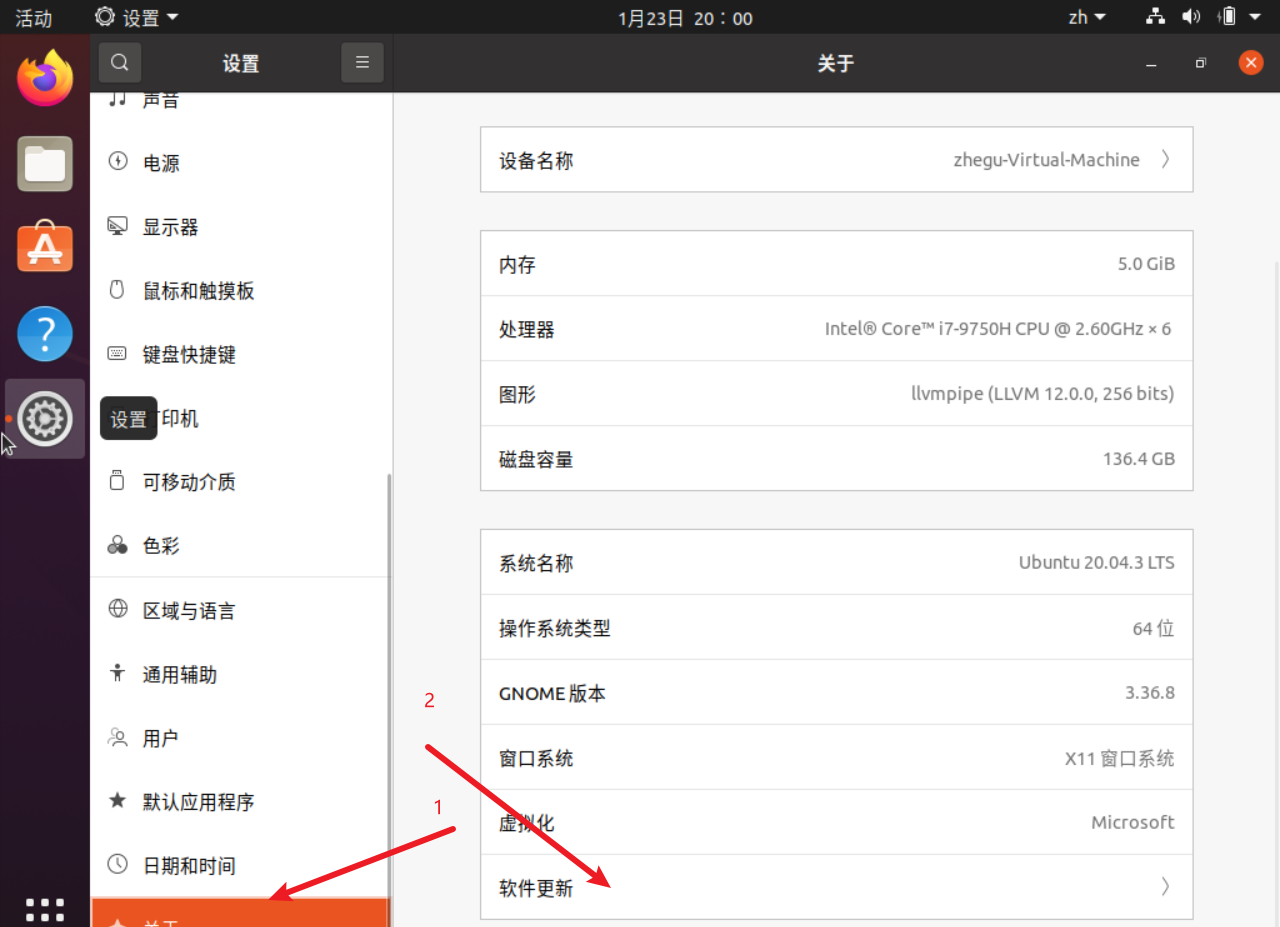Click 活动 overview button
Viewport: 1280px width, 927px height.
tap(33, 17)
